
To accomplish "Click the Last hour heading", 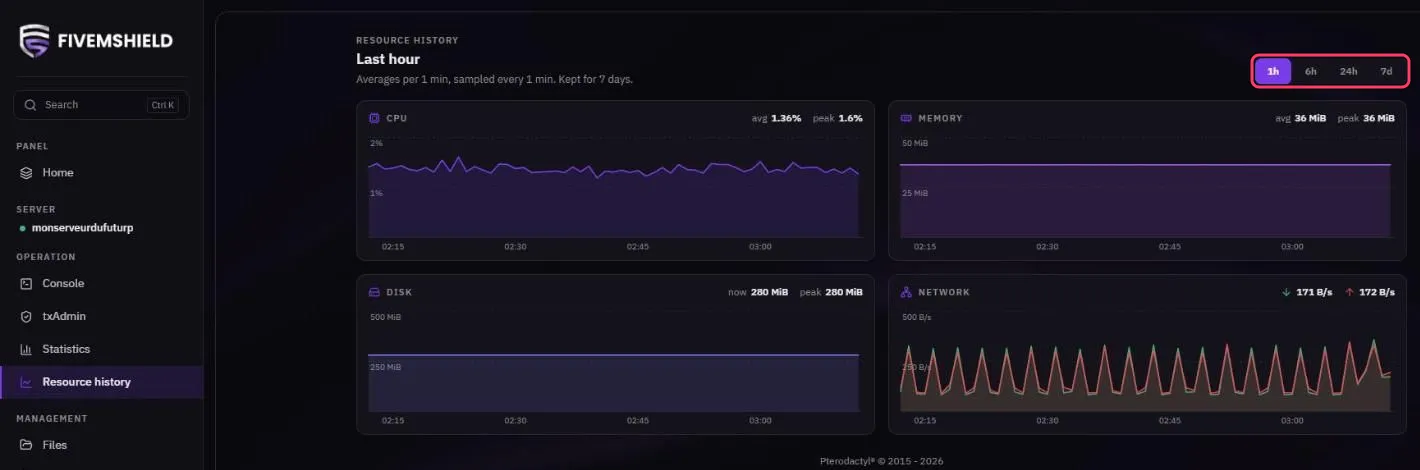I will tap(388, 59).
